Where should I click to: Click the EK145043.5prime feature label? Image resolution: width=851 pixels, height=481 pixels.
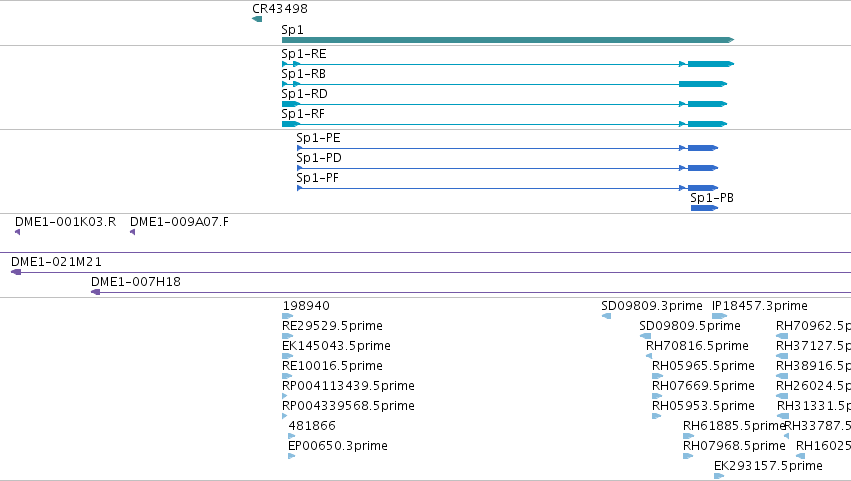[x=336, y=346]
